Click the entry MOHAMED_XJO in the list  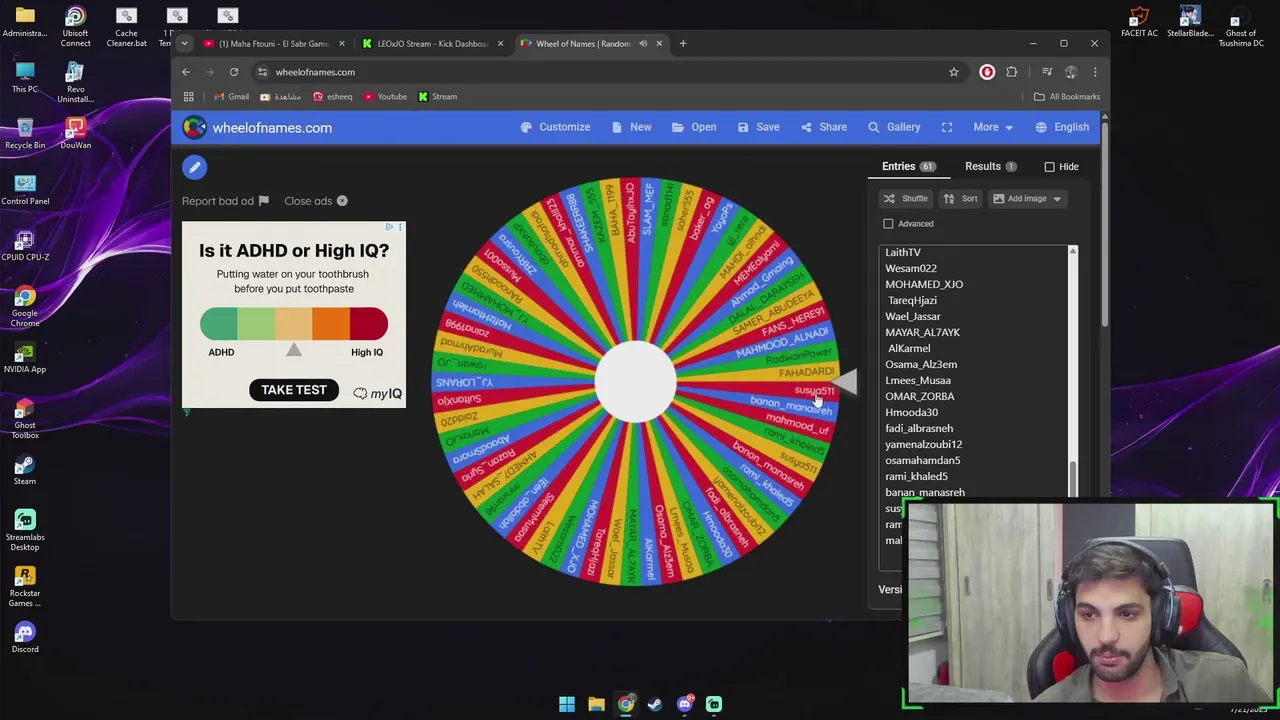click(924, 284)
